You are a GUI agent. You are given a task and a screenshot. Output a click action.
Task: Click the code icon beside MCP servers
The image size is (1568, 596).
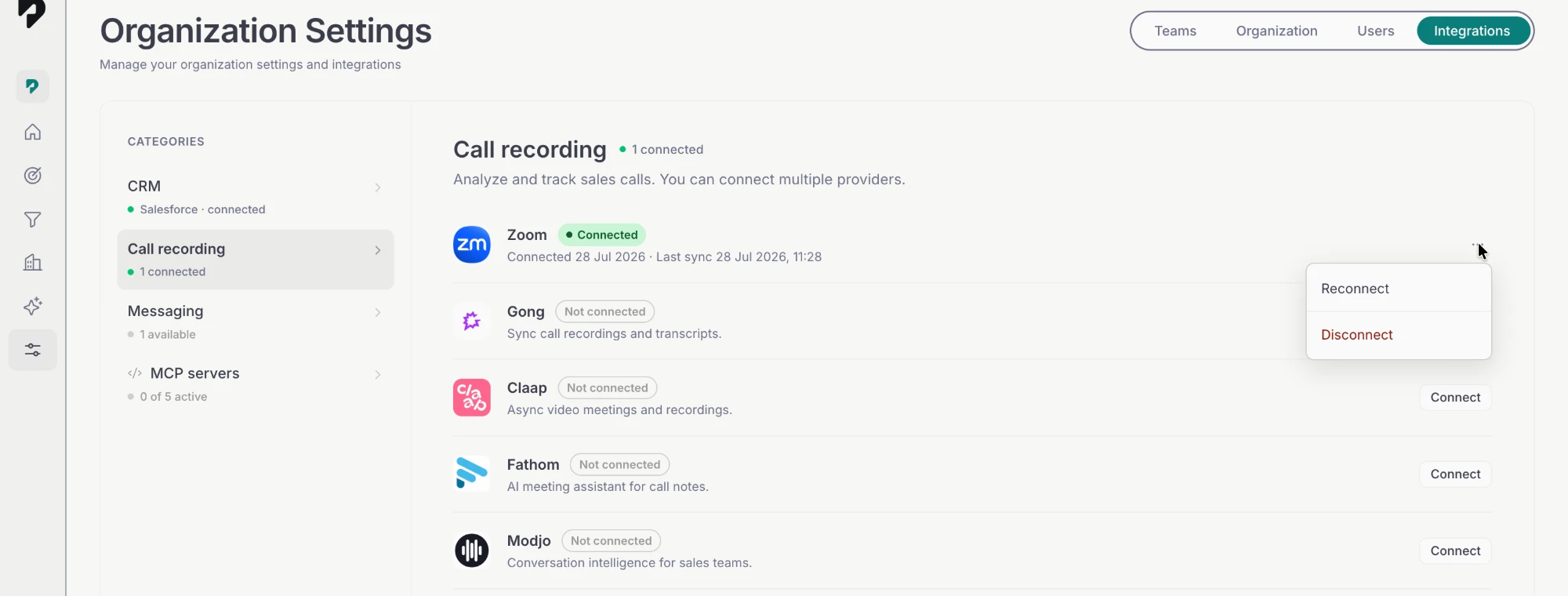coord(135,373)
